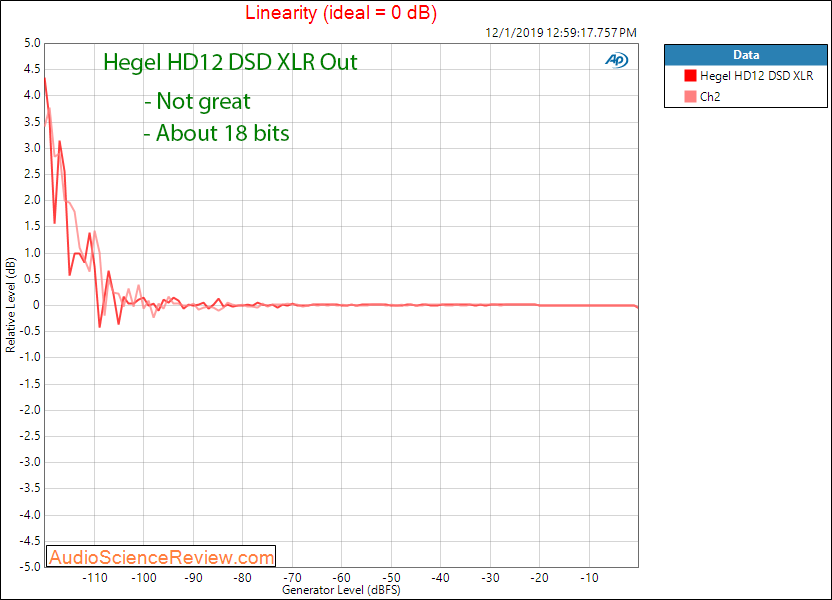
Task: Click the "-10" X-axis tick label
Action: point(589,578)
